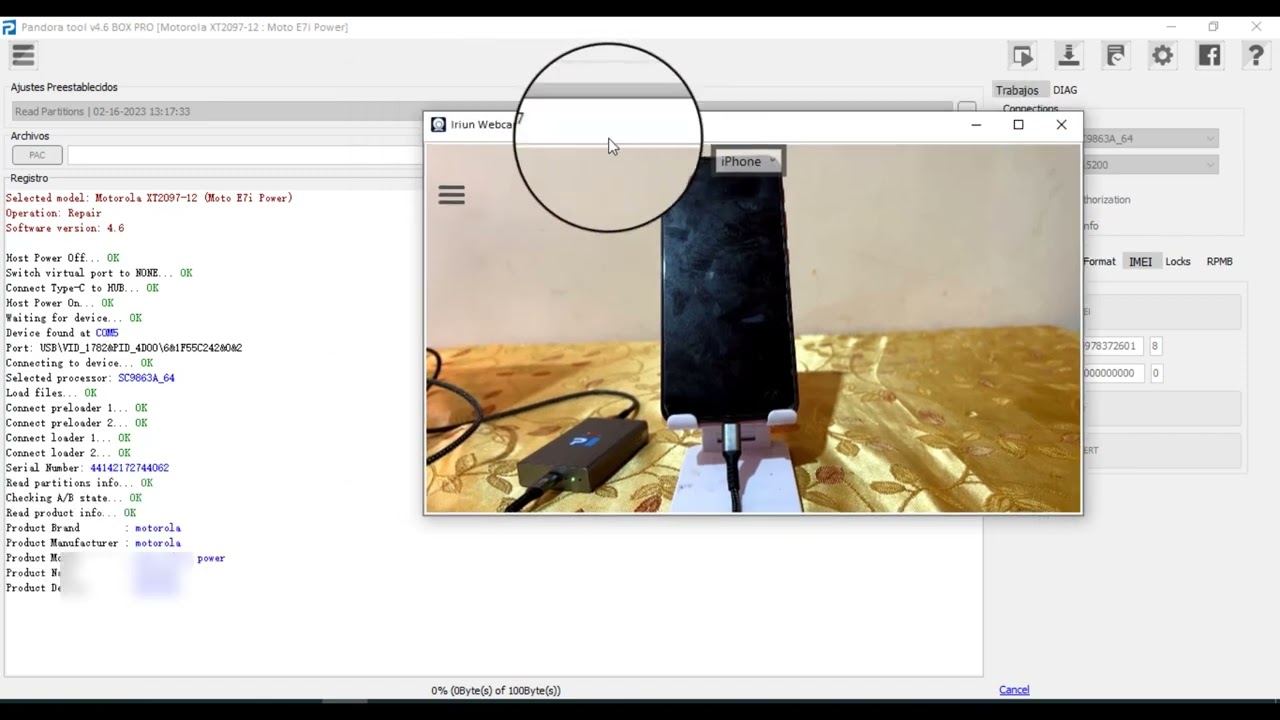Viewport: 1280px width, 720px height.
Task: Open help with question mark icon
Action: point(1256,56)
